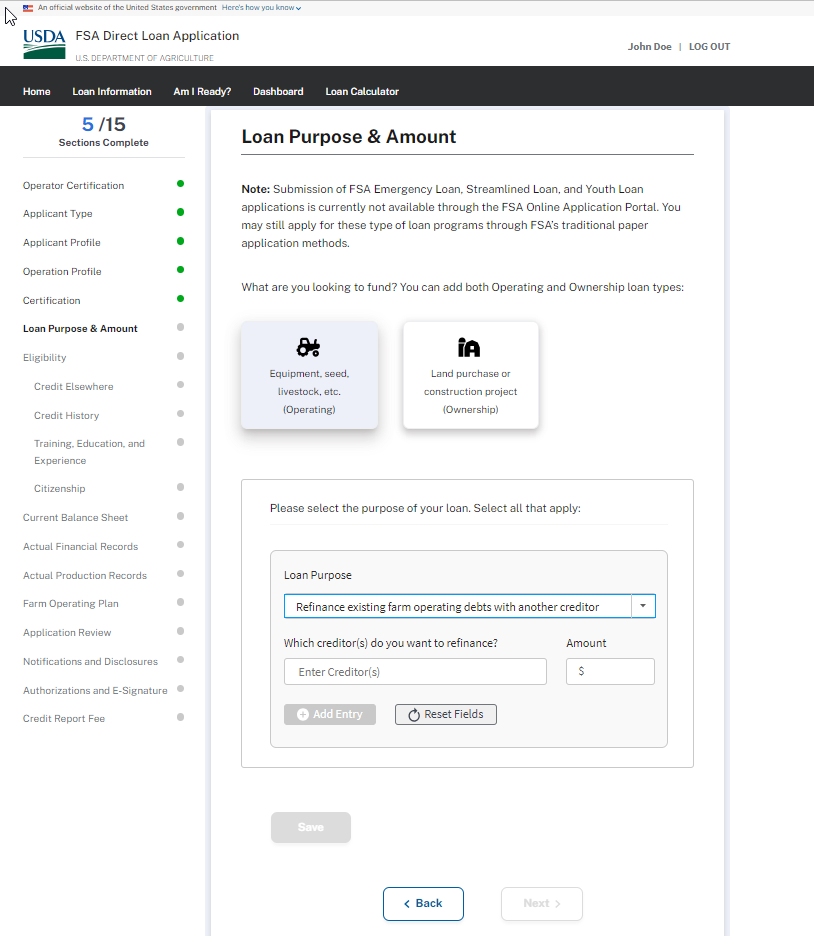This screenshot has height=936, width=814.
Task: Click the US flag icon in banner
Action: click(x=27, y=8)
